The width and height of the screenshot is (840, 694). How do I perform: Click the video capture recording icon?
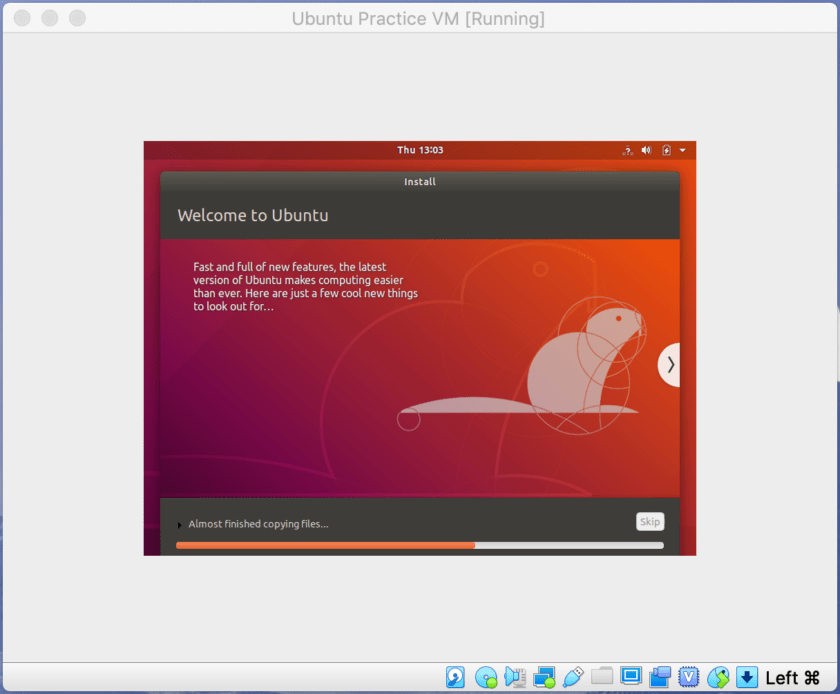coord(660,677)
